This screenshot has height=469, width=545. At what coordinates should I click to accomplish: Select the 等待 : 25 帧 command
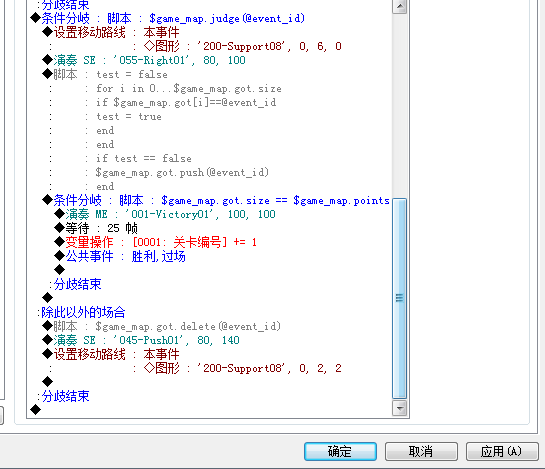pos(96,228)
